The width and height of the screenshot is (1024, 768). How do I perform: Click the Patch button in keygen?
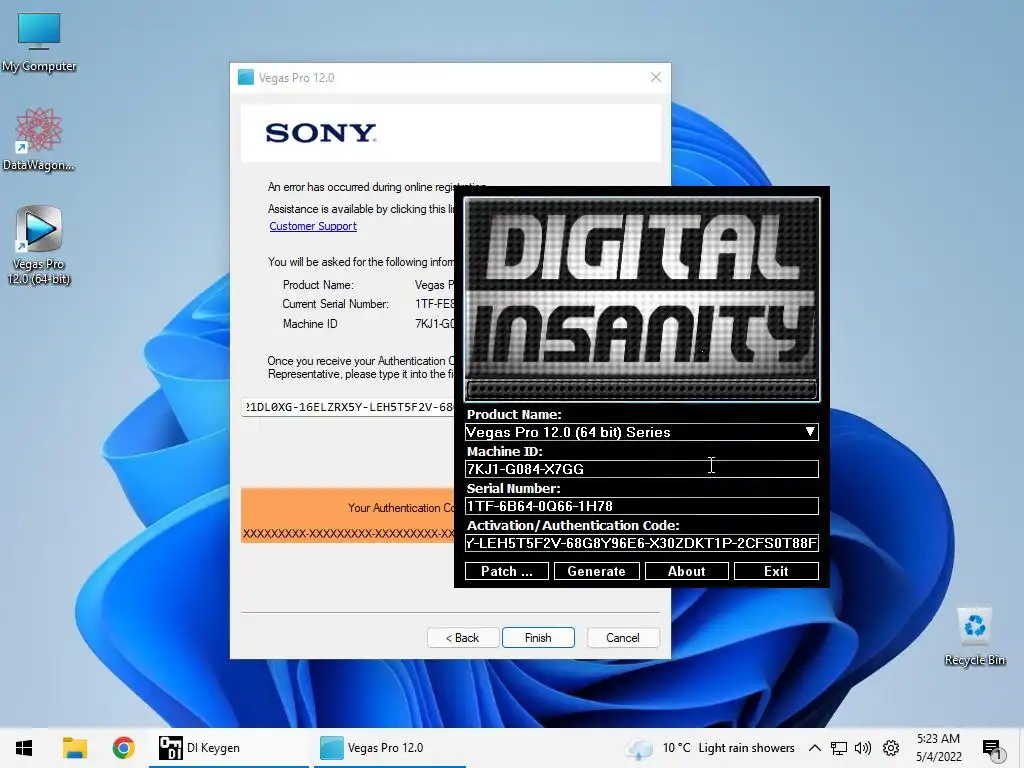[507, 571]
